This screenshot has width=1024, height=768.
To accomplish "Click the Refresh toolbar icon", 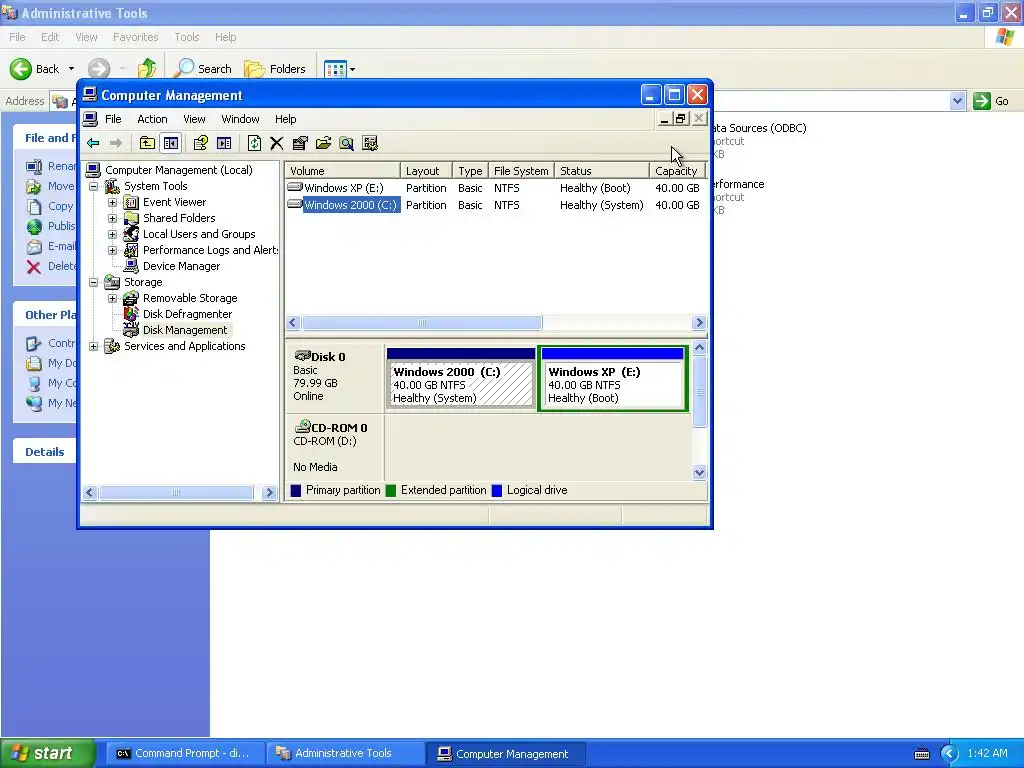I will [x=254, y=143].
